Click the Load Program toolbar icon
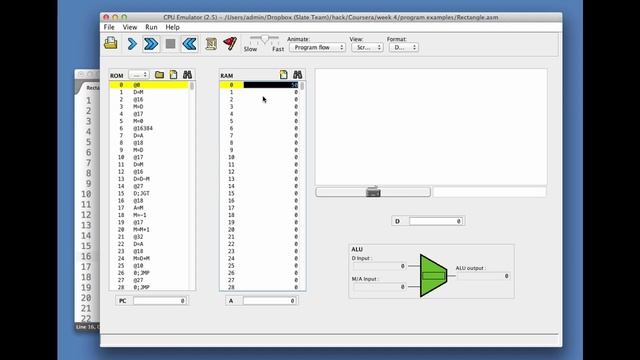Image resolution: width=640 pixels, height=360 pixels. pyautogui.click(x=111, y=43)
